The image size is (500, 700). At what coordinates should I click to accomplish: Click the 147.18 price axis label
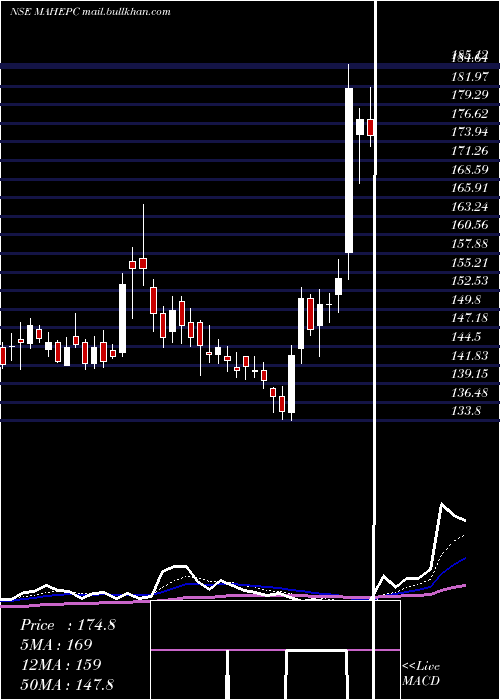click(x=469, y=318)
